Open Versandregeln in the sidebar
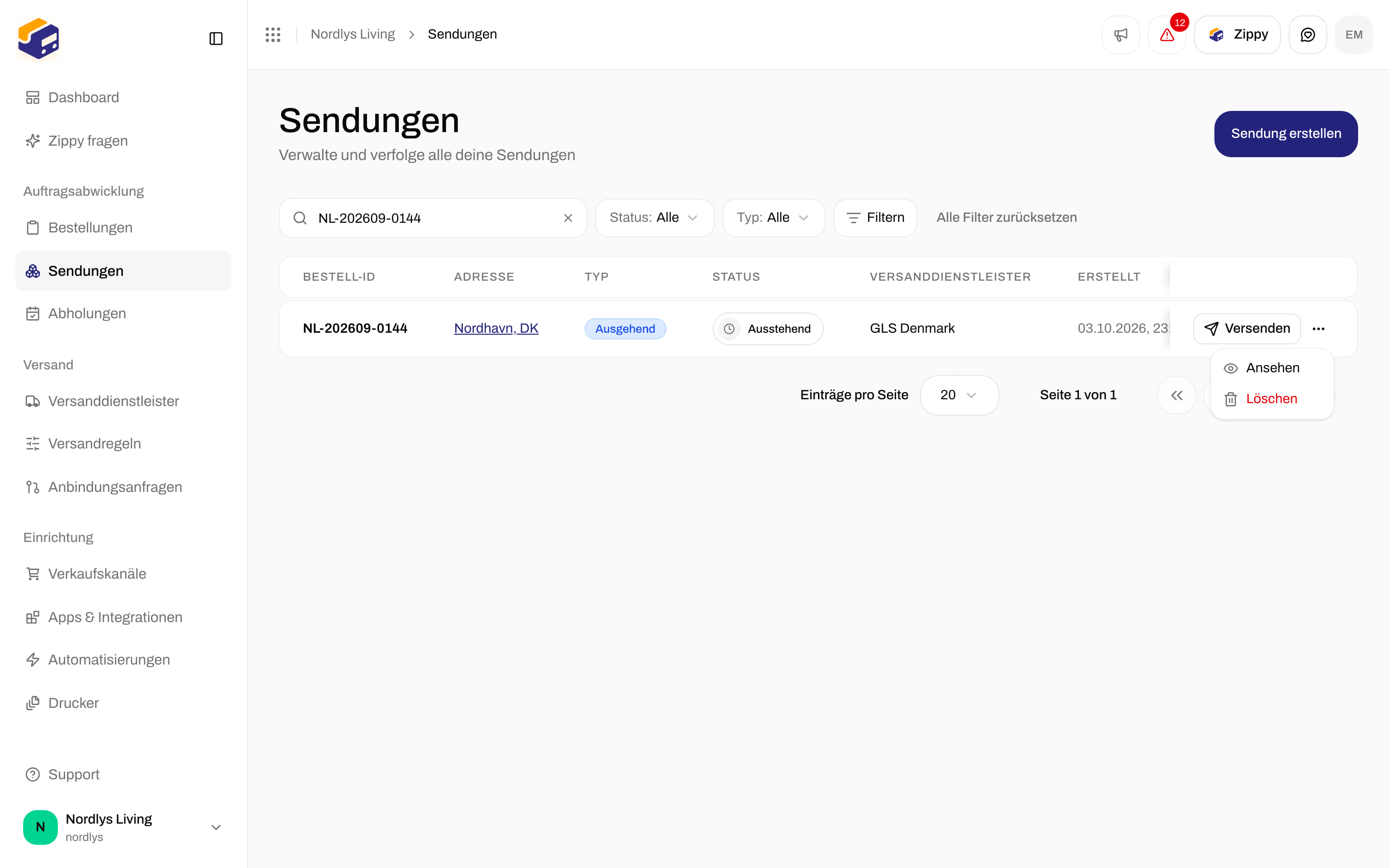The image size is (1389, 868). click(x=123, y=444)
